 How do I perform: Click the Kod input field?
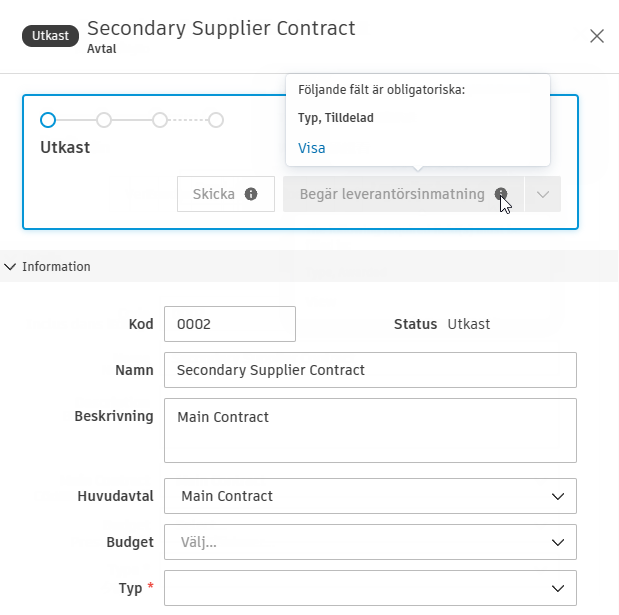[230, 324]
